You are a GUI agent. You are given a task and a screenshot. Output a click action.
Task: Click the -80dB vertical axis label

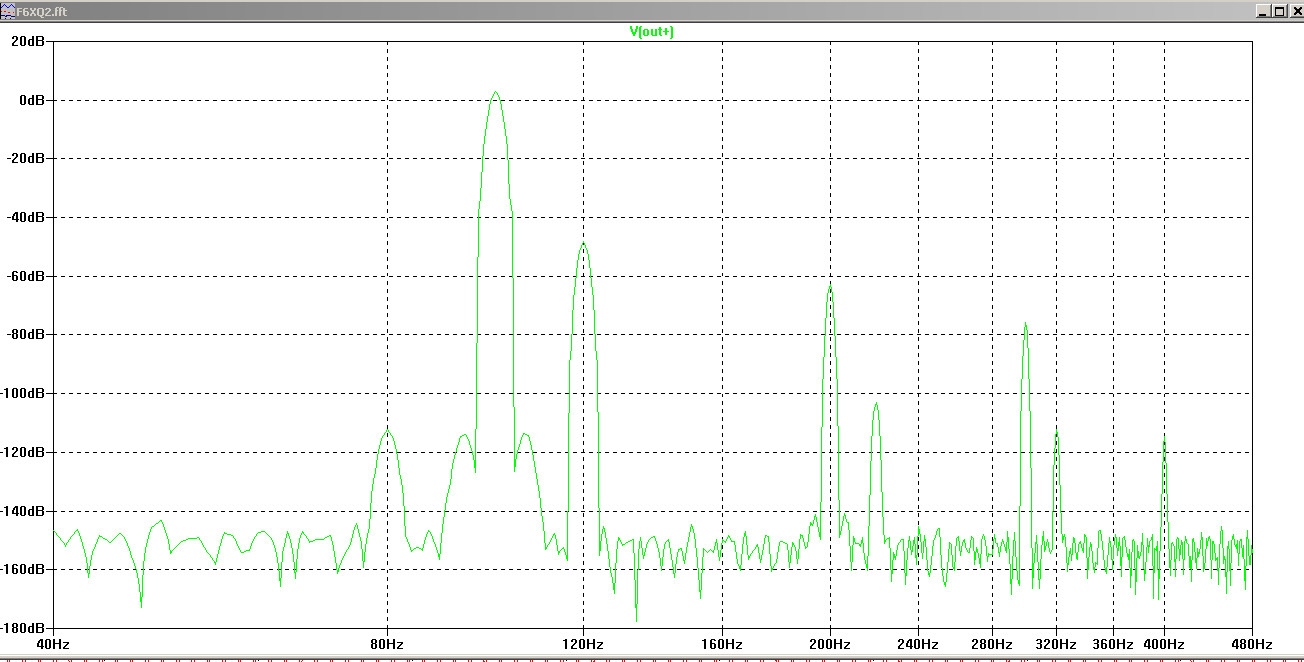tap(26, 335)
